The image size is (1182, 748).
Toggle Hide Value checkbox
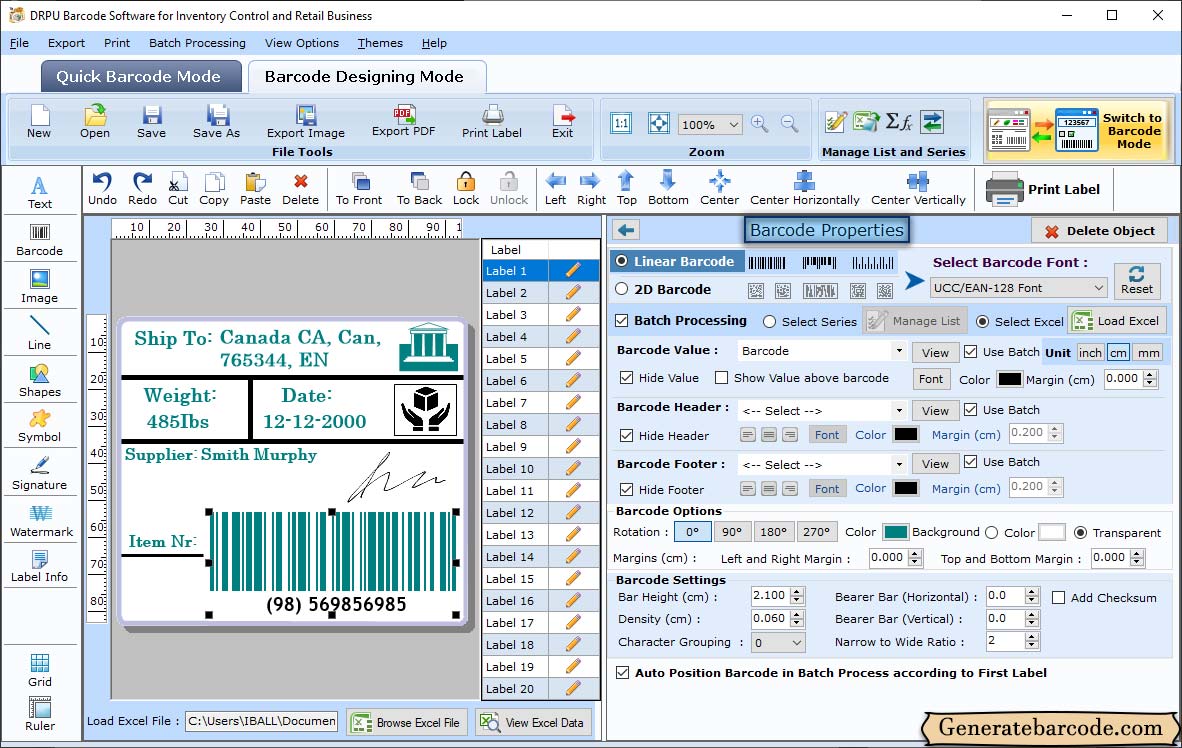(x=626, y=378)
